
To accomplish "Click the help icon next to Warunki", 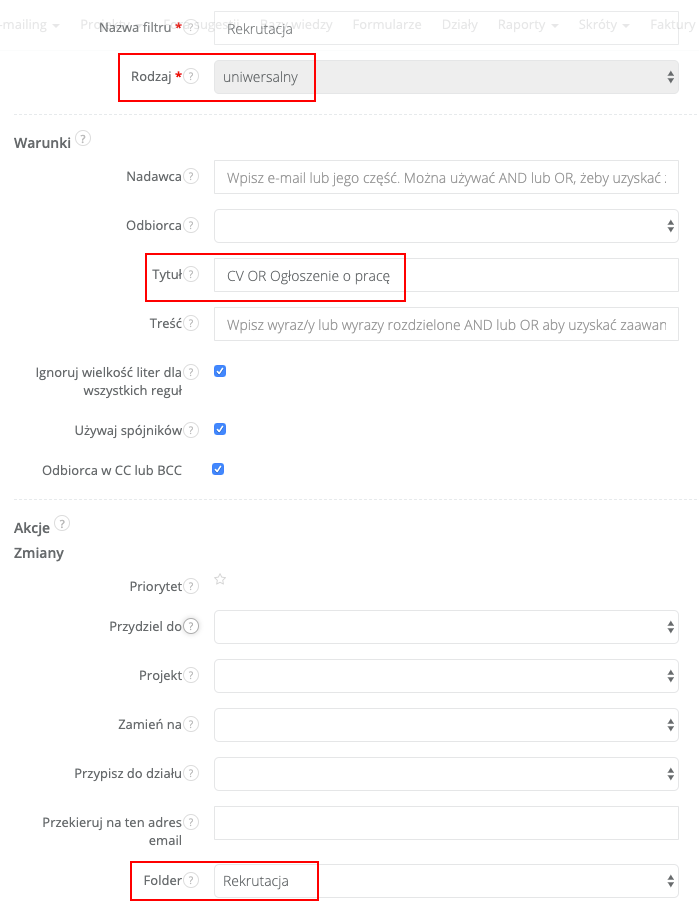I will click(83, 139).
